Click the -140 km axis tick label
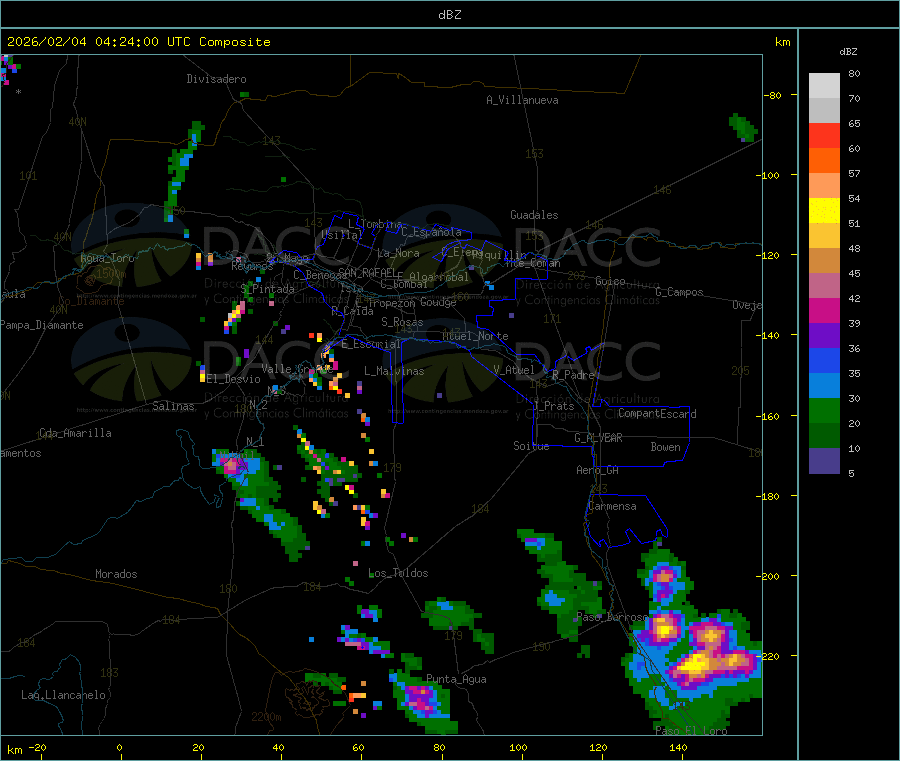Screen dimensions: 900x761 [x=770, y=335]
